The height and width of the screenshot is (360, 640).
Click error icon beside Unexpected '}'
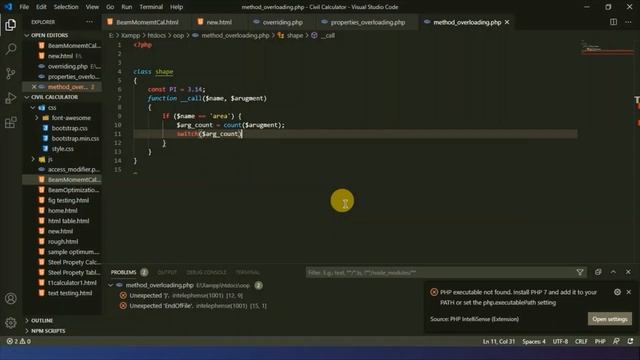[123, 295]
